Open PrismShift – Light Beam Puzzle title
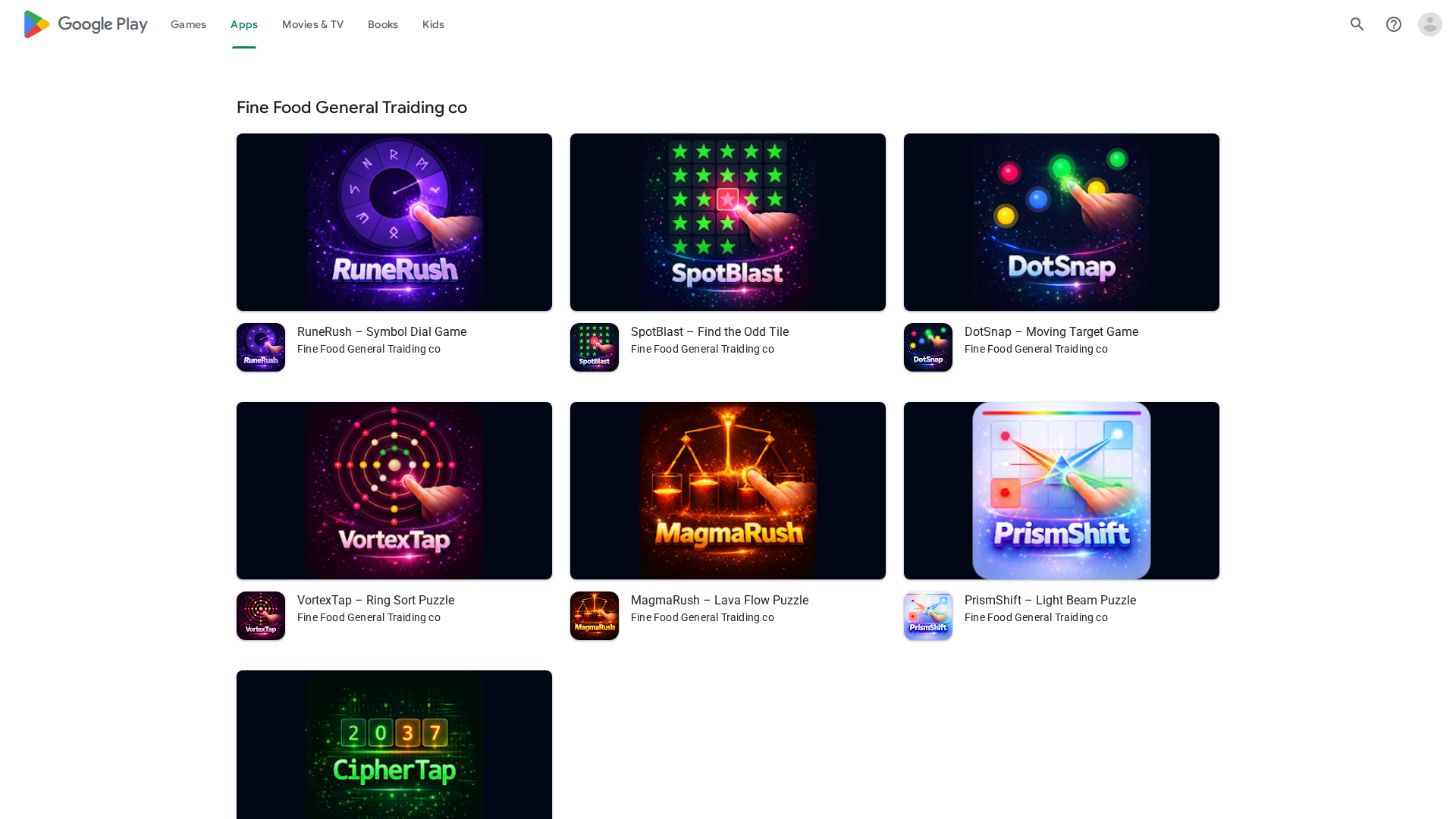 1050,601
